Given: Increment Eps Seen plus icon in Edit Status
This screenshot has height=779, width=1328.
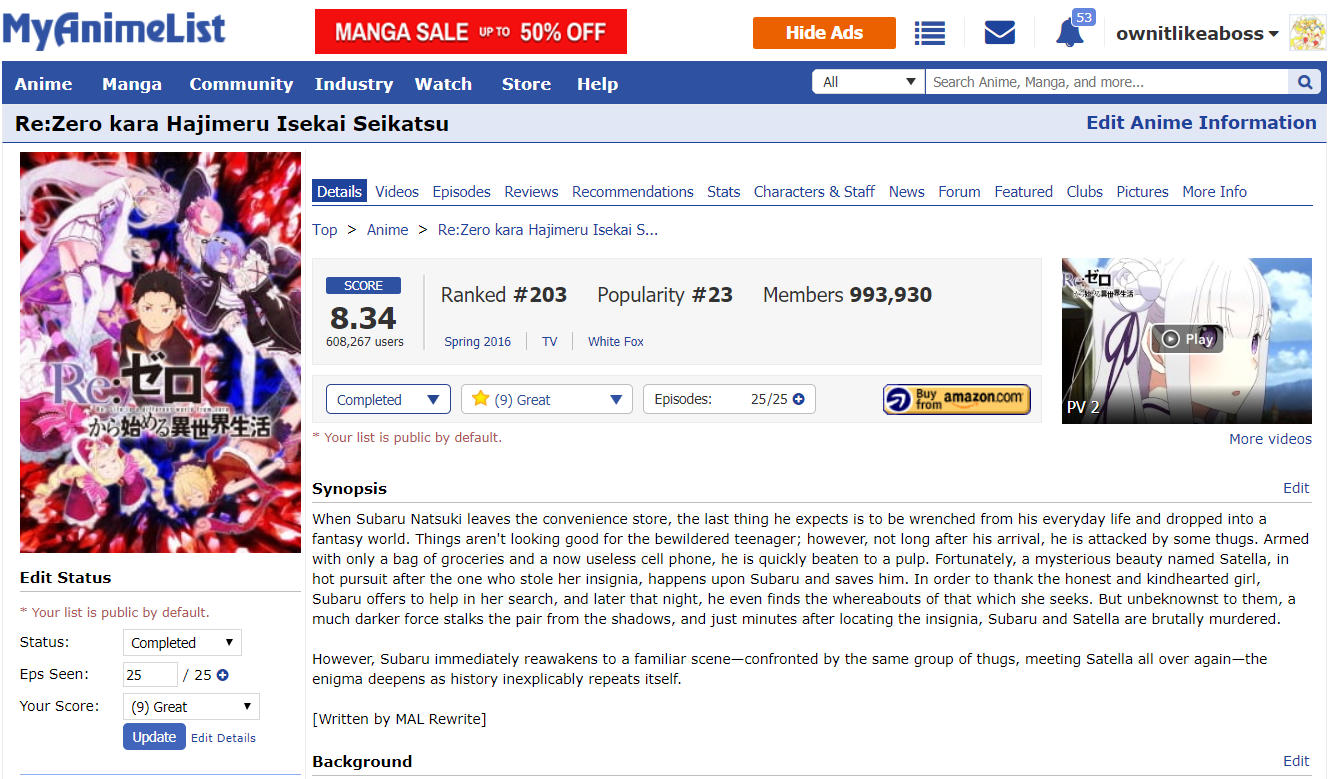Looking at the screenshot, I should pos(222,675).
